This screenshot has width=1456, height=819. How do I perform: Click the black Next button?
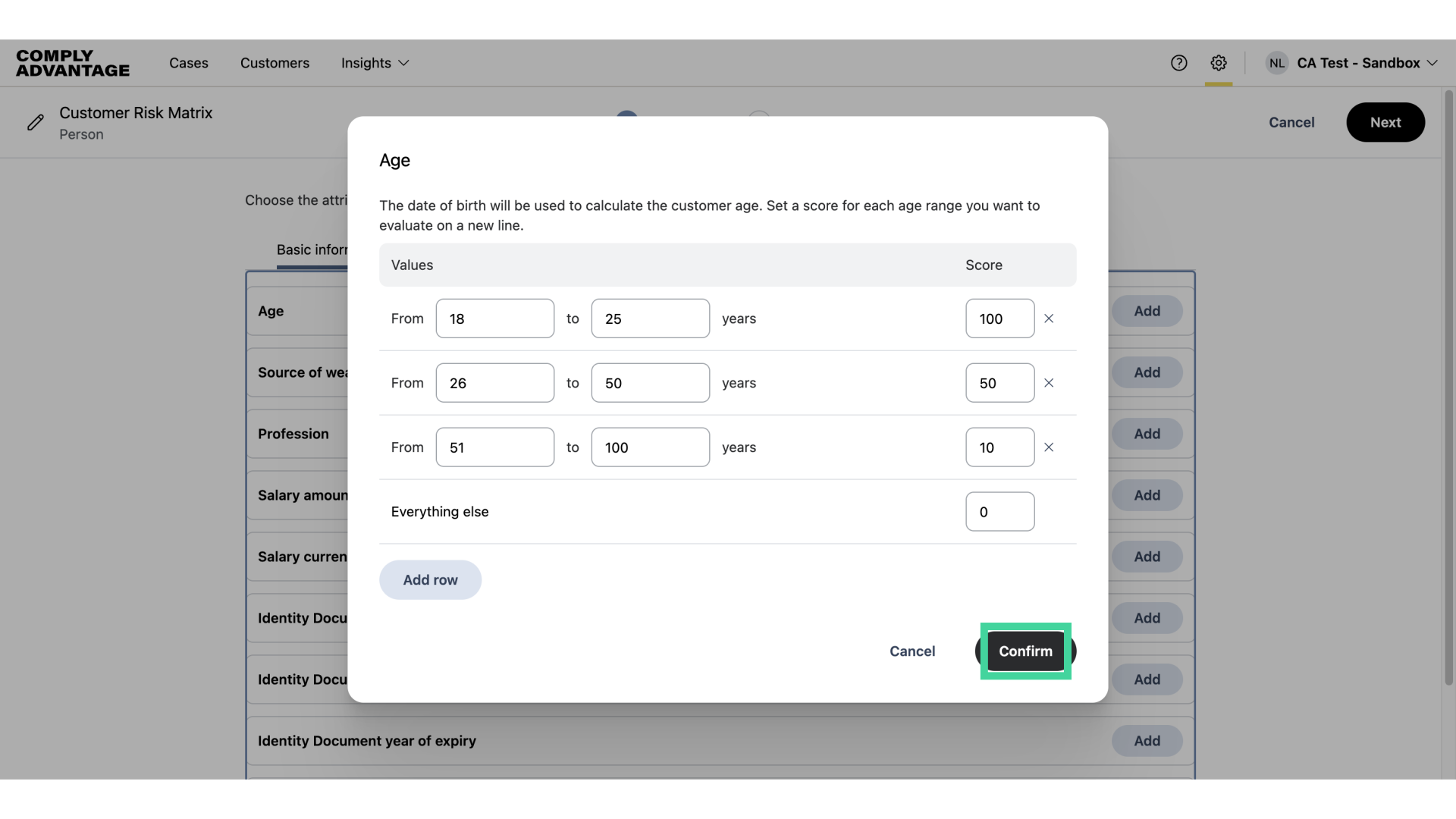point(1385,122)
